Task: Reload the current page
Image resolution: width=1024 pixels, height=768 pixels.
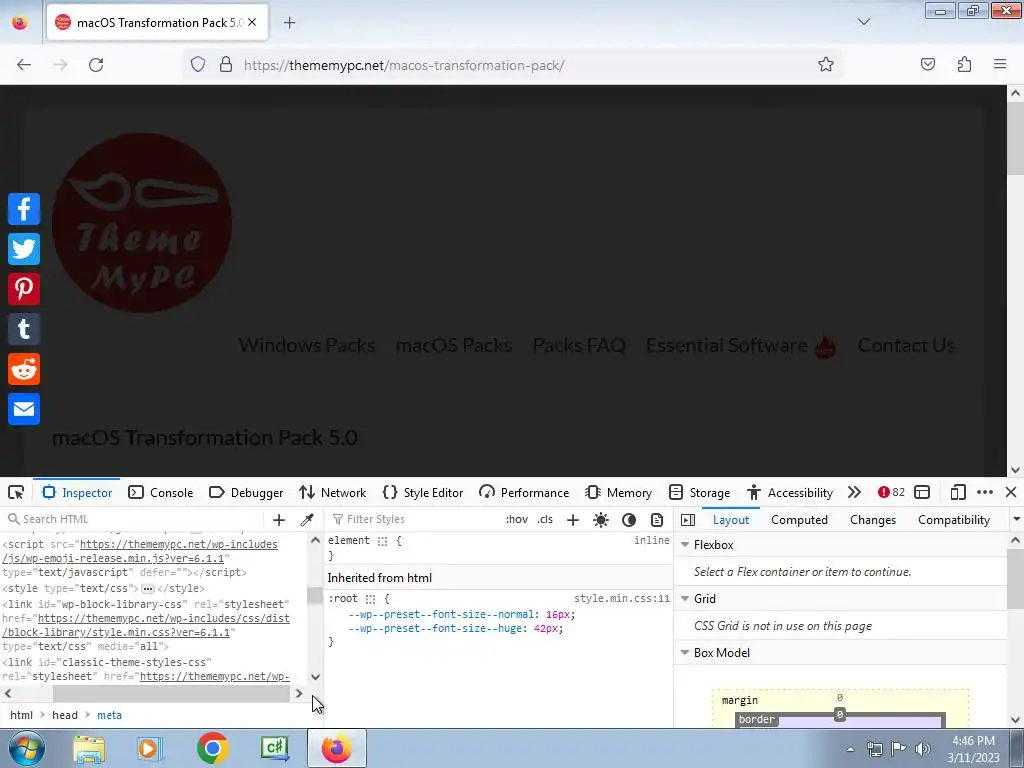Action: click(96, 65)
